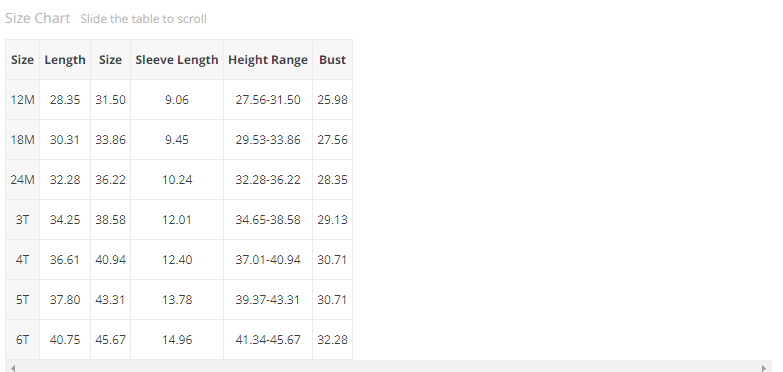Choose the 6T size row label

tap(22, 340)
